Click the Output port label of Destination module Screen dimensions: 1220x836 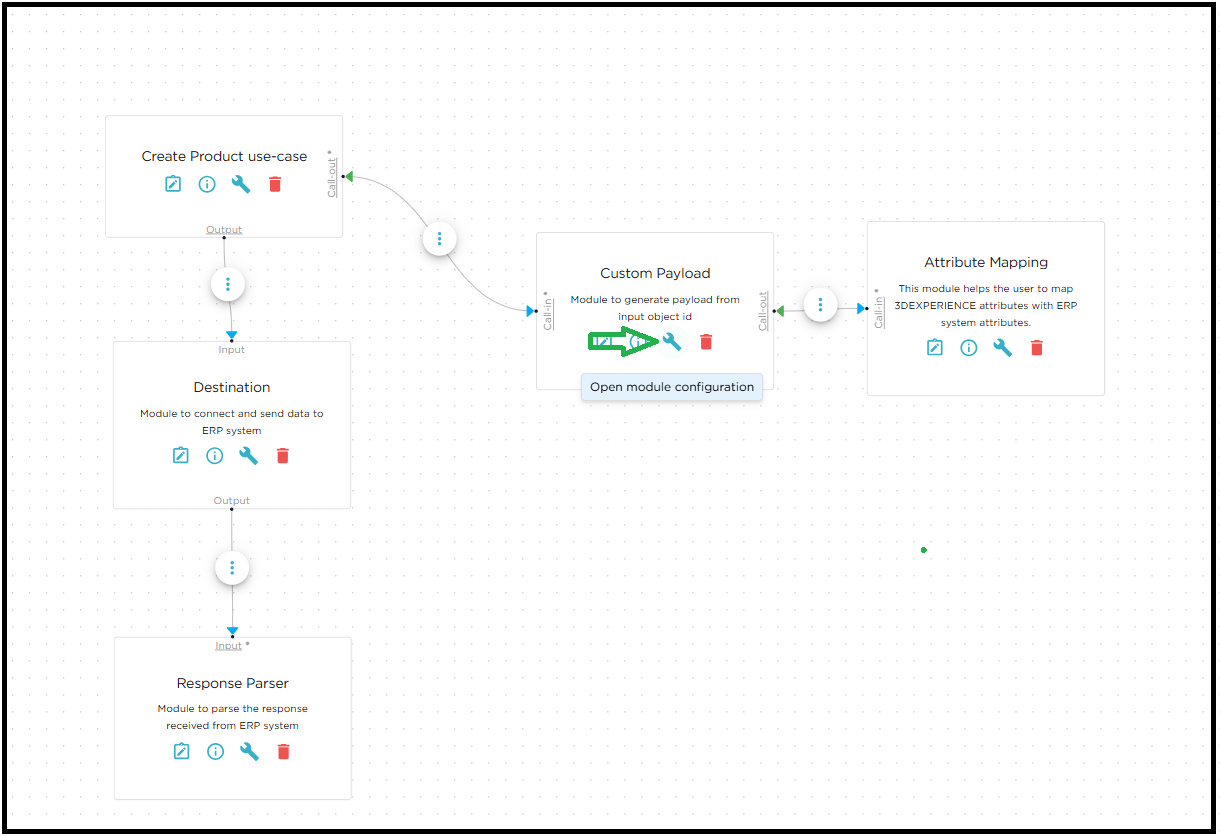[x=232, y=500]
